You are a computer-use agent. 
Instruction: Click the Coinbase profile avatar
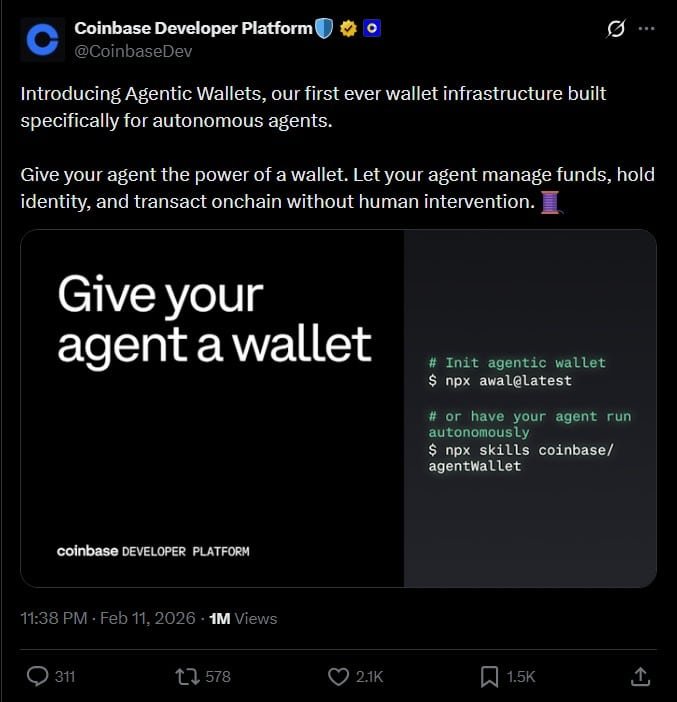point(43,39)
